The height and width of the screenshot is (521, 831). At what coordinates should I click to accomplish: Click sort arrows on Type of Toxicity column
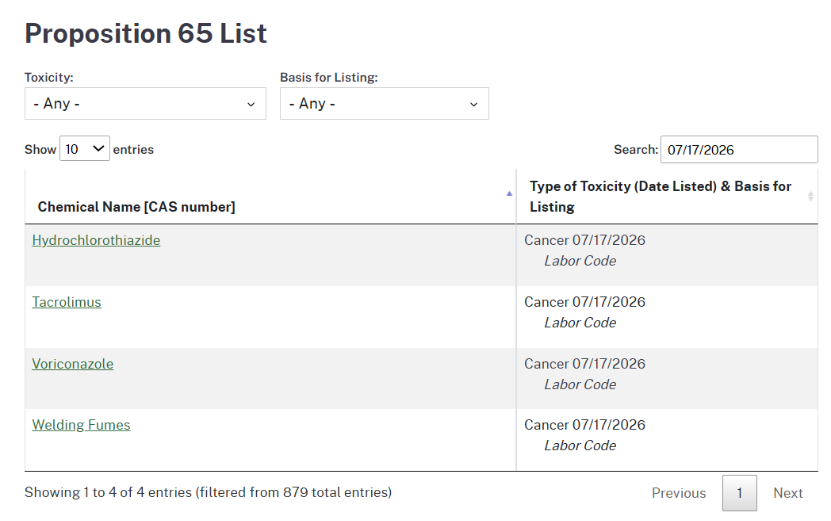coord(810,197)
